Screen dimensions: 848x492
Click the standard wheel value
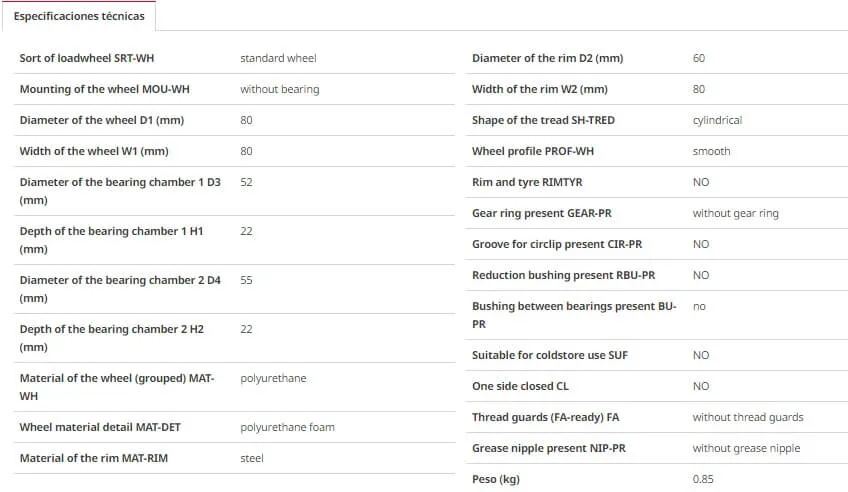(278, 58)
